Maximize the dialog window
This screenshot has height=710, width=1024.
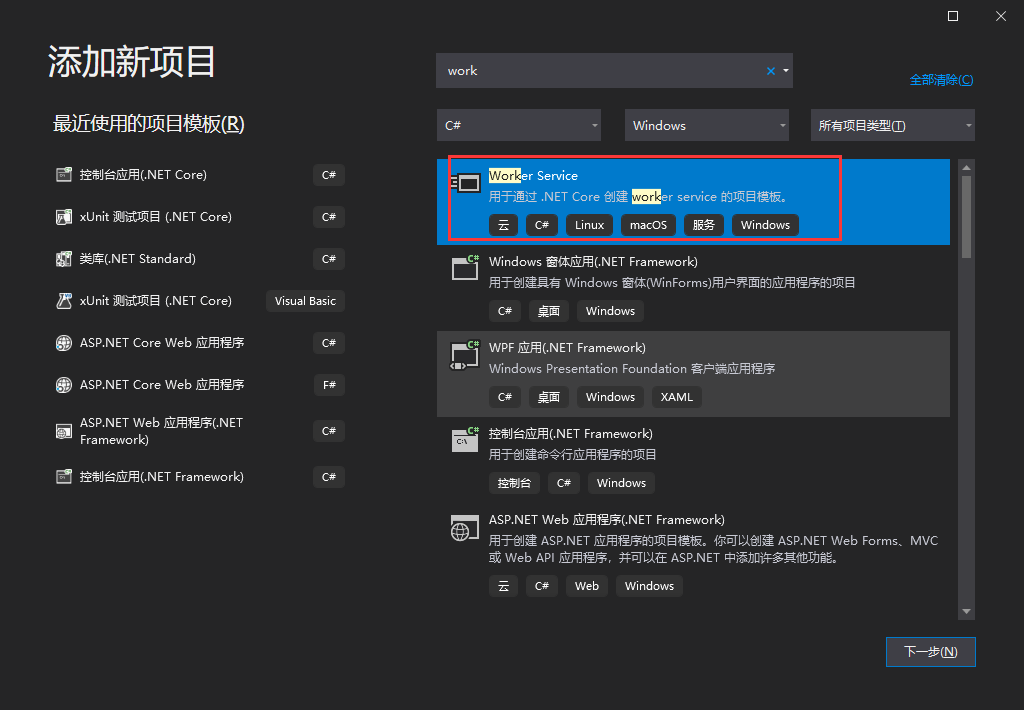click(953, 16)
